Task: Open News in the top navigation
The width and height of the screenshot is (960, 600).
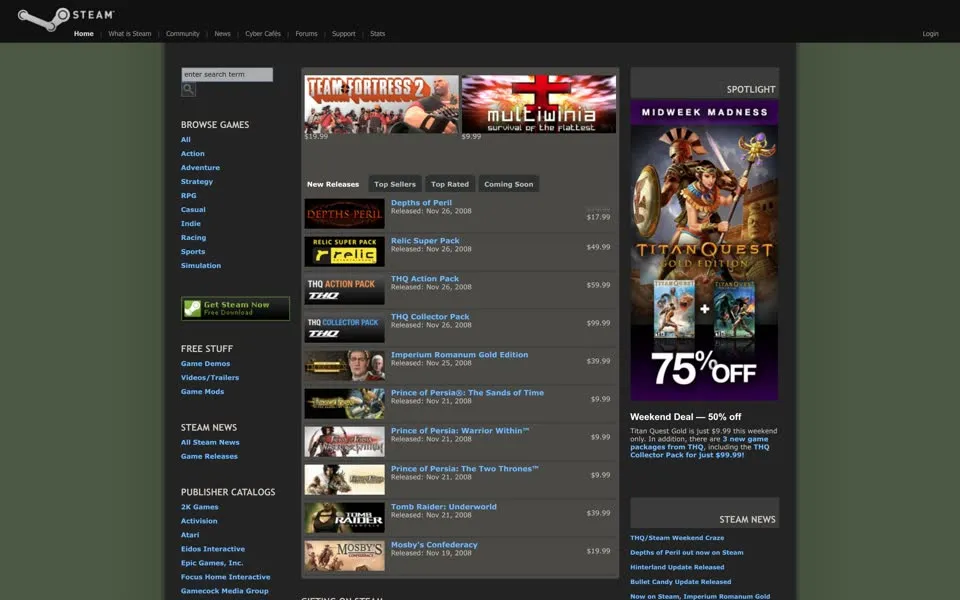Action: [222, 34]
